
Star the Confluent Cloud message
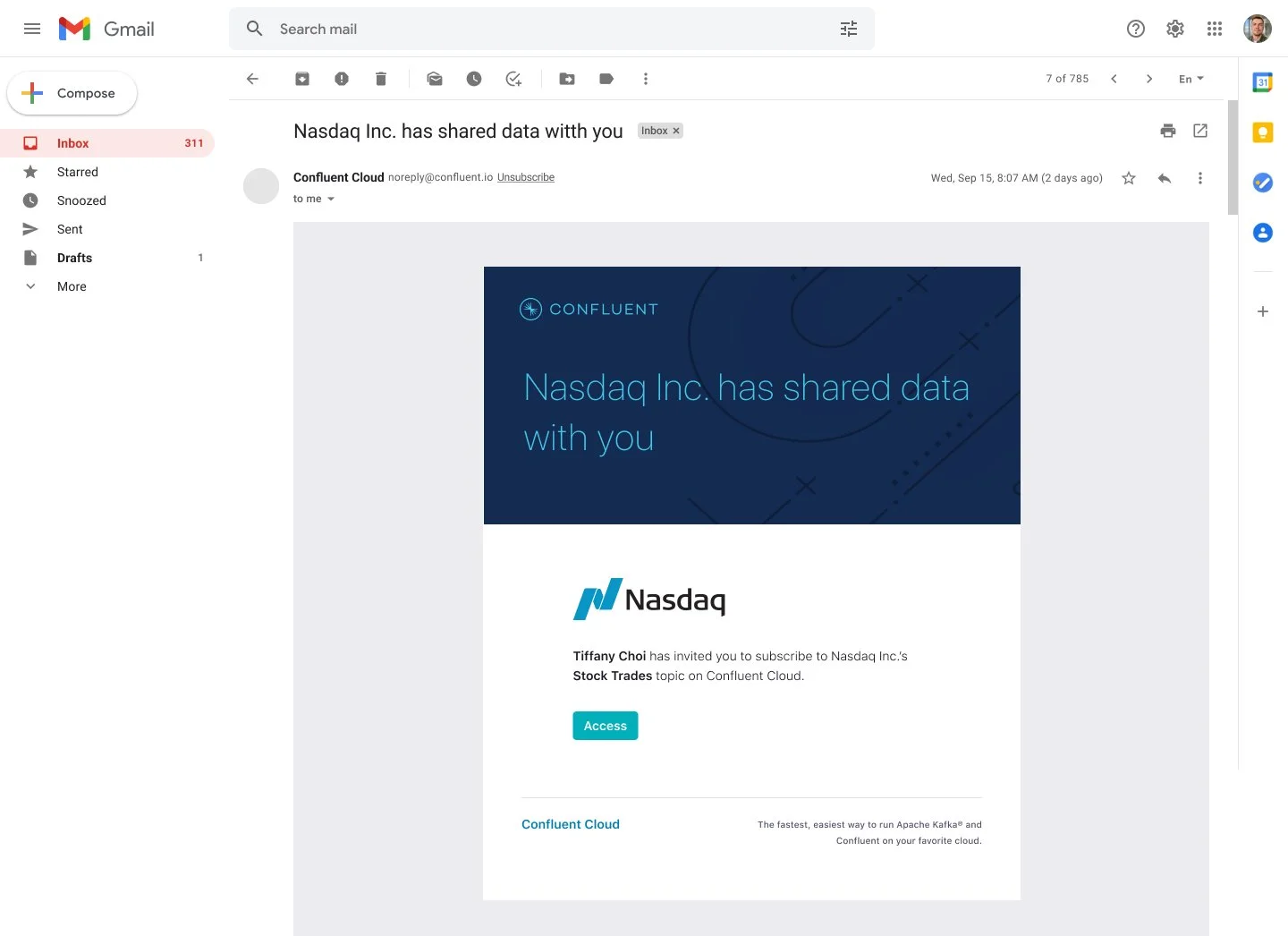coord(1129,178)
